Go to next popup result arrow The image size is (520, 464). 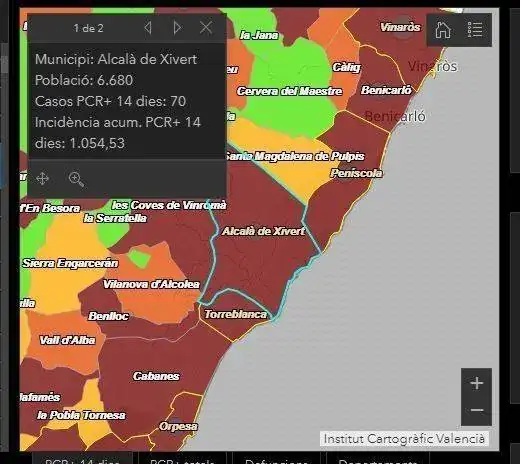pos(177,28)
